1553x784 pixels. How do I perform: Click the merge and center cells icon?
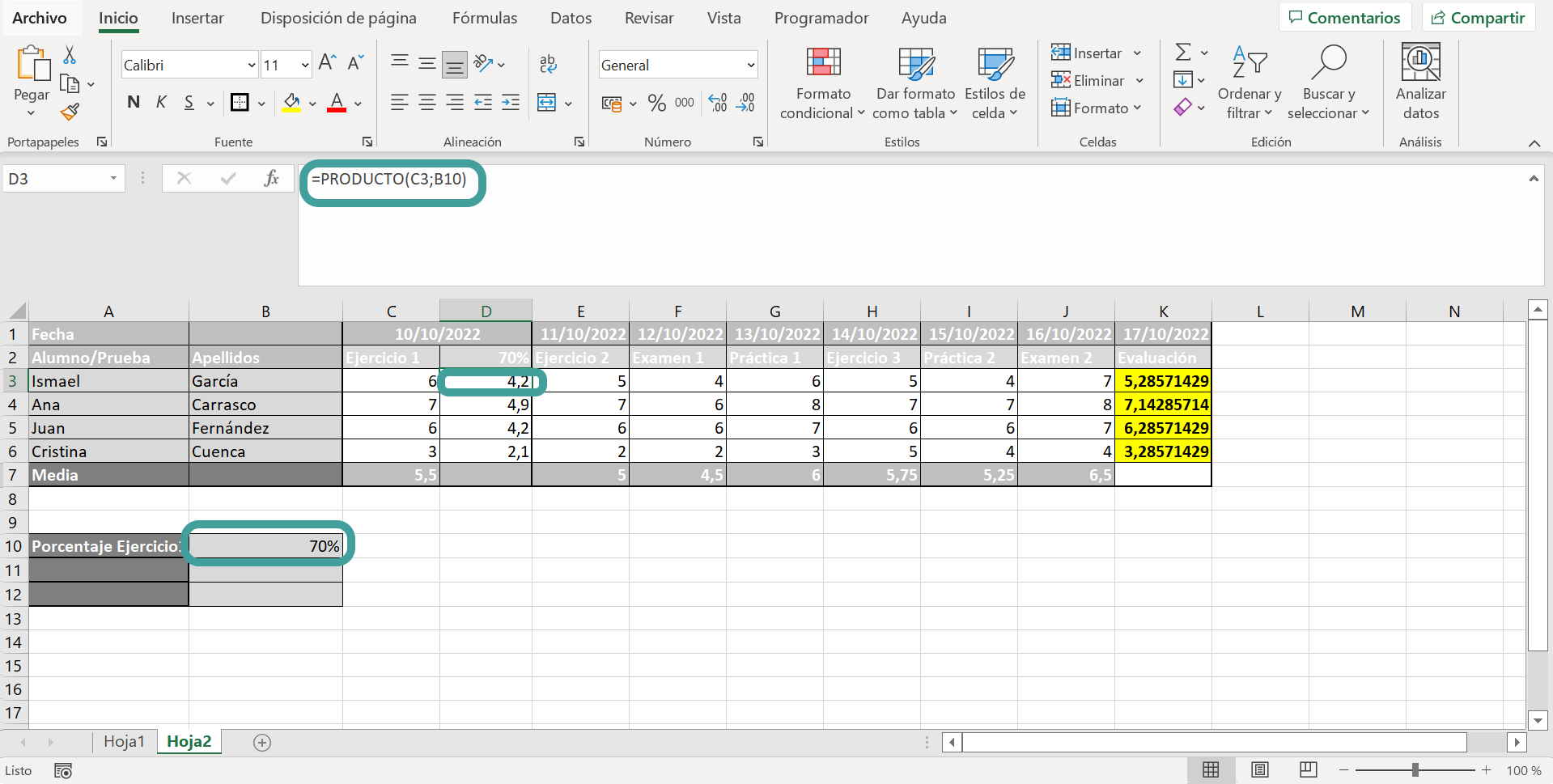tap(547, 103)
